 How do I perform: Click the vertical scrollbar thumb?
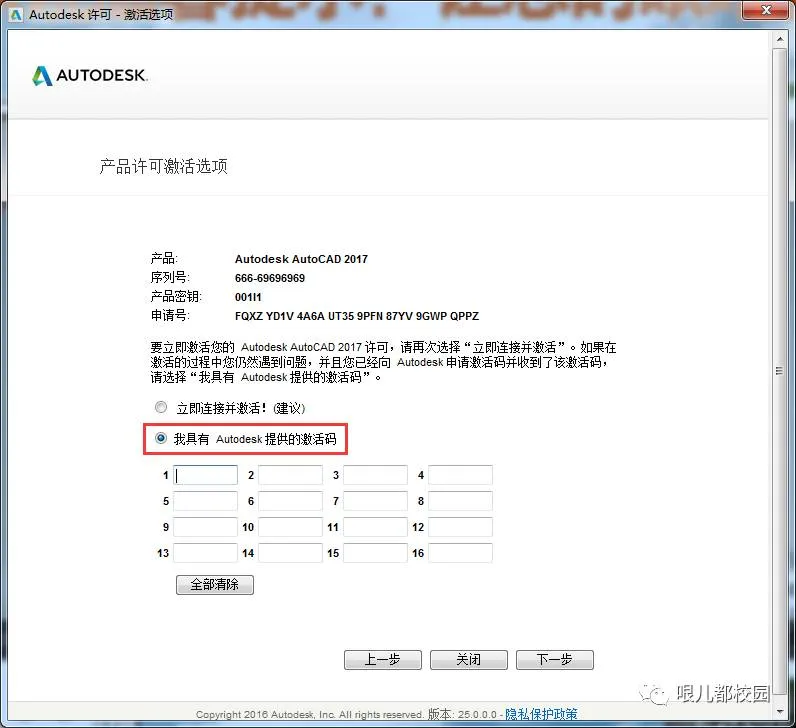(x=780, y=371)
